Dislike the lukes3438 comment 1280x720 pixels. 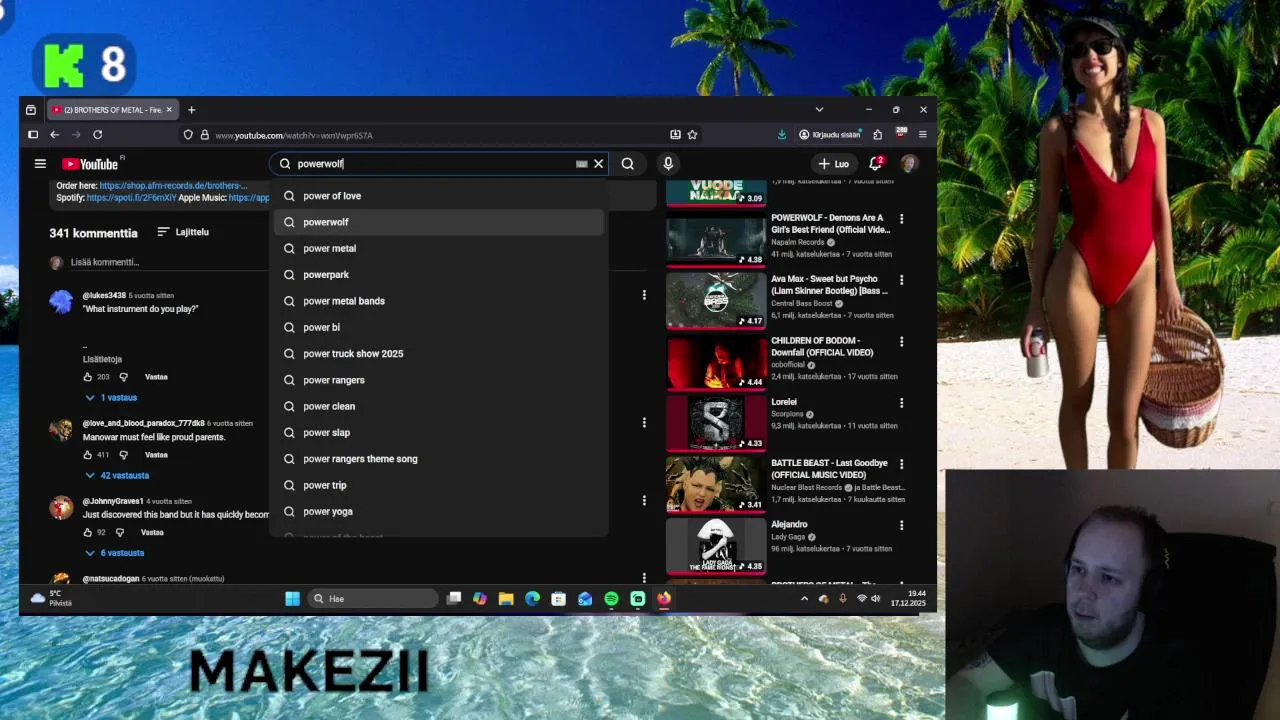pos(124,377)
